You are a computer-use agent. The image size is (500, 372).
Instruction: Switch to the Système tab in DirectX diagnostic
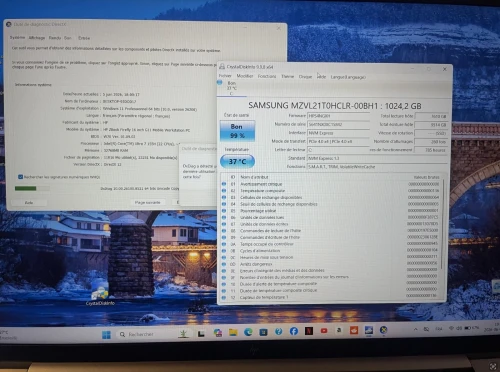point(17,37)
